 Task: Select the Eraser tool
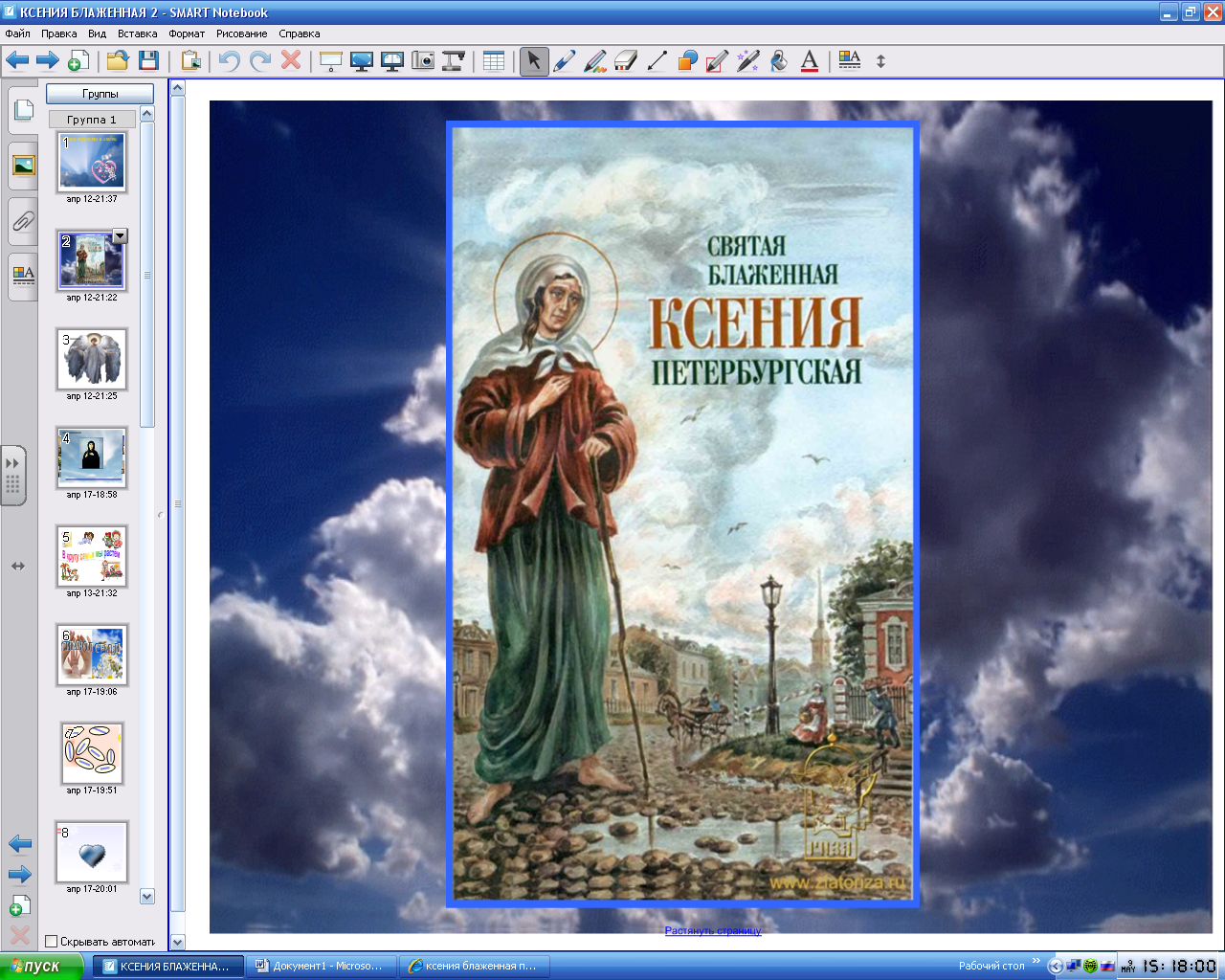click(626, 61)
